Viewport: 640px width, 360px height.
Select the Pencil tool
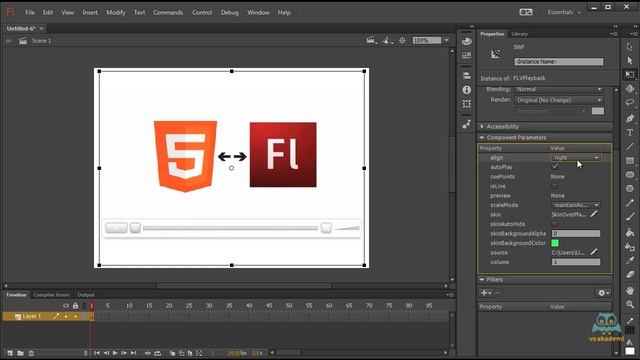click(x=630, y=203)
